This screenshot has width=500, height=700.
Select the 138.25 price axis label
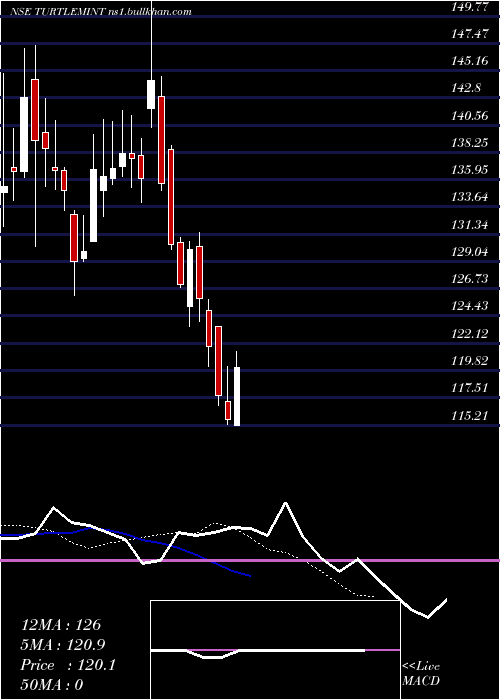tap(469, 143)
